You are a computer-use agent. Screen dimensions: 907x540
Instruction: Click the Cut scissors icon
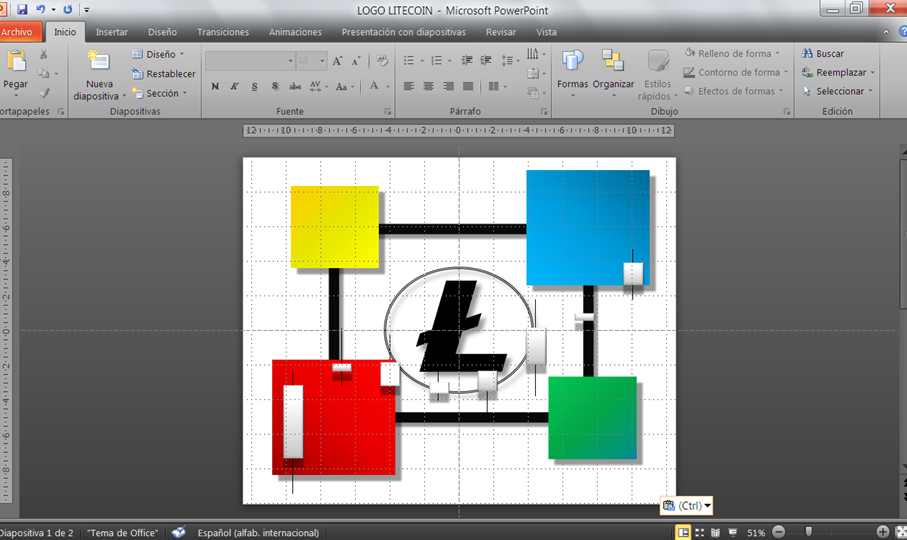(x=43, y=54)
